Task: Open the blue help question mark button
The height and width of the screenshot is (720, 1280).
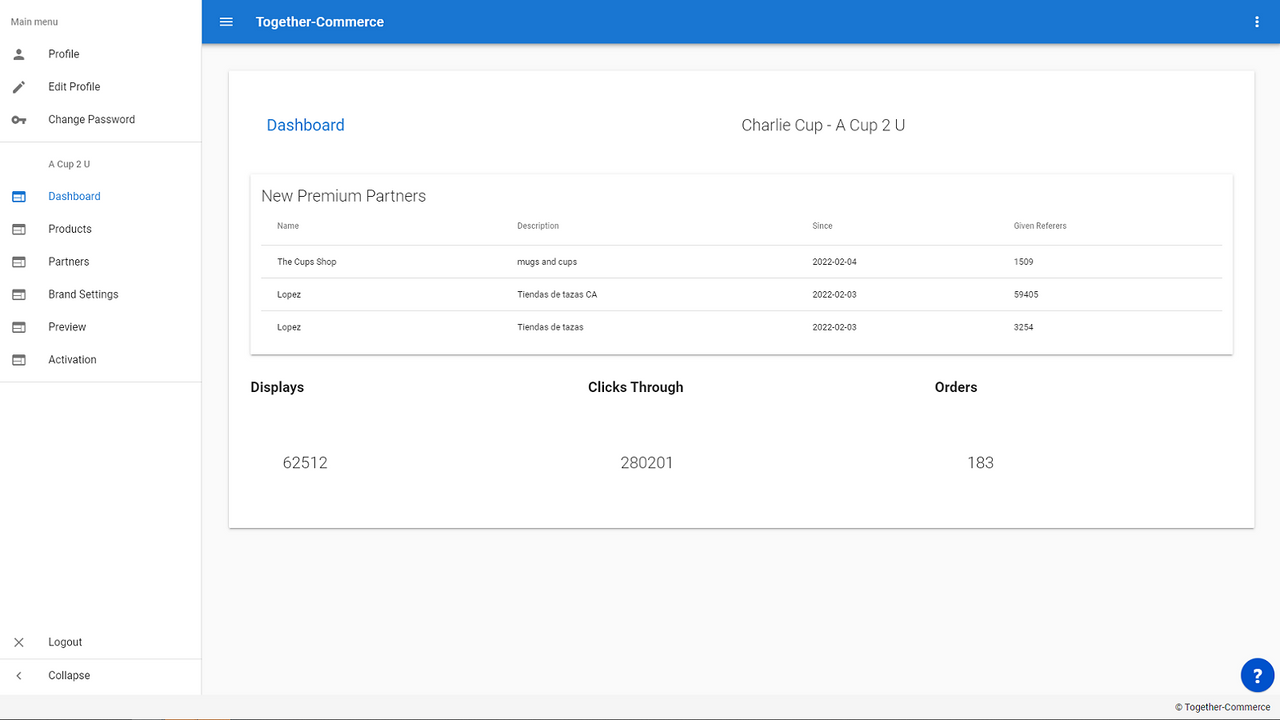Action: 1257,675
